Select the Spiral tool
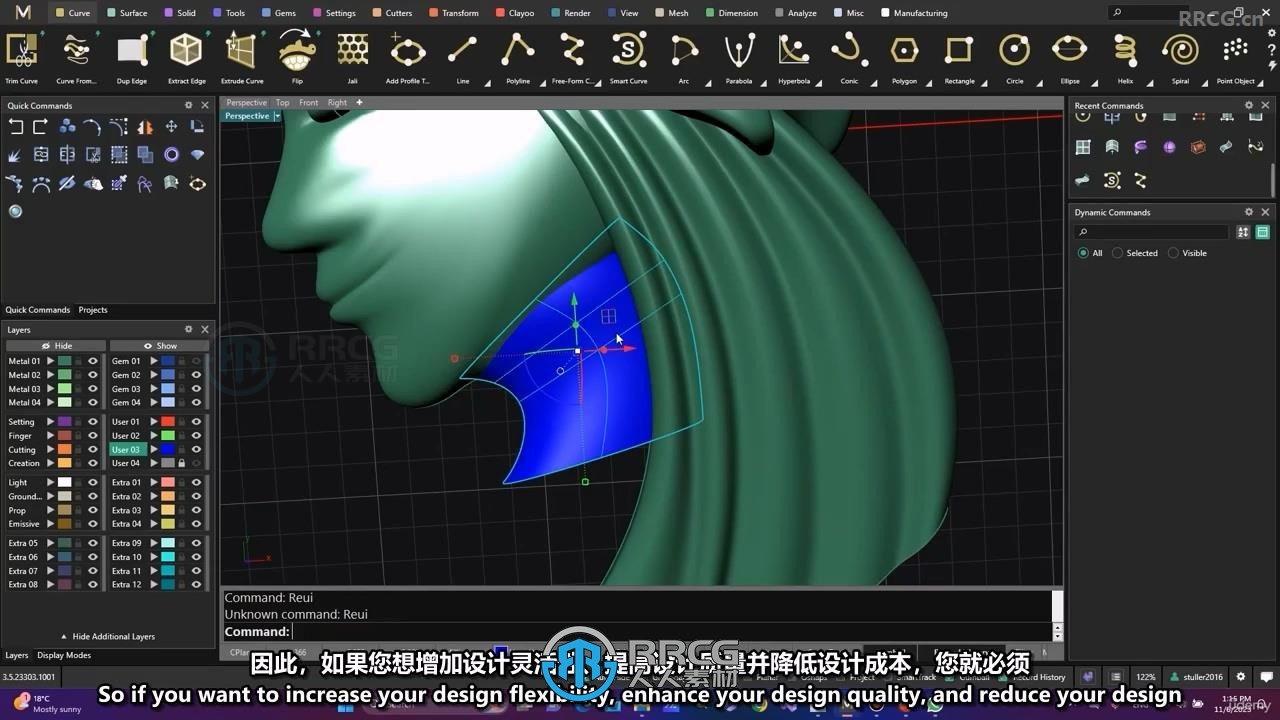Viewport: 1280px width, 720px height. (1180, 57)
